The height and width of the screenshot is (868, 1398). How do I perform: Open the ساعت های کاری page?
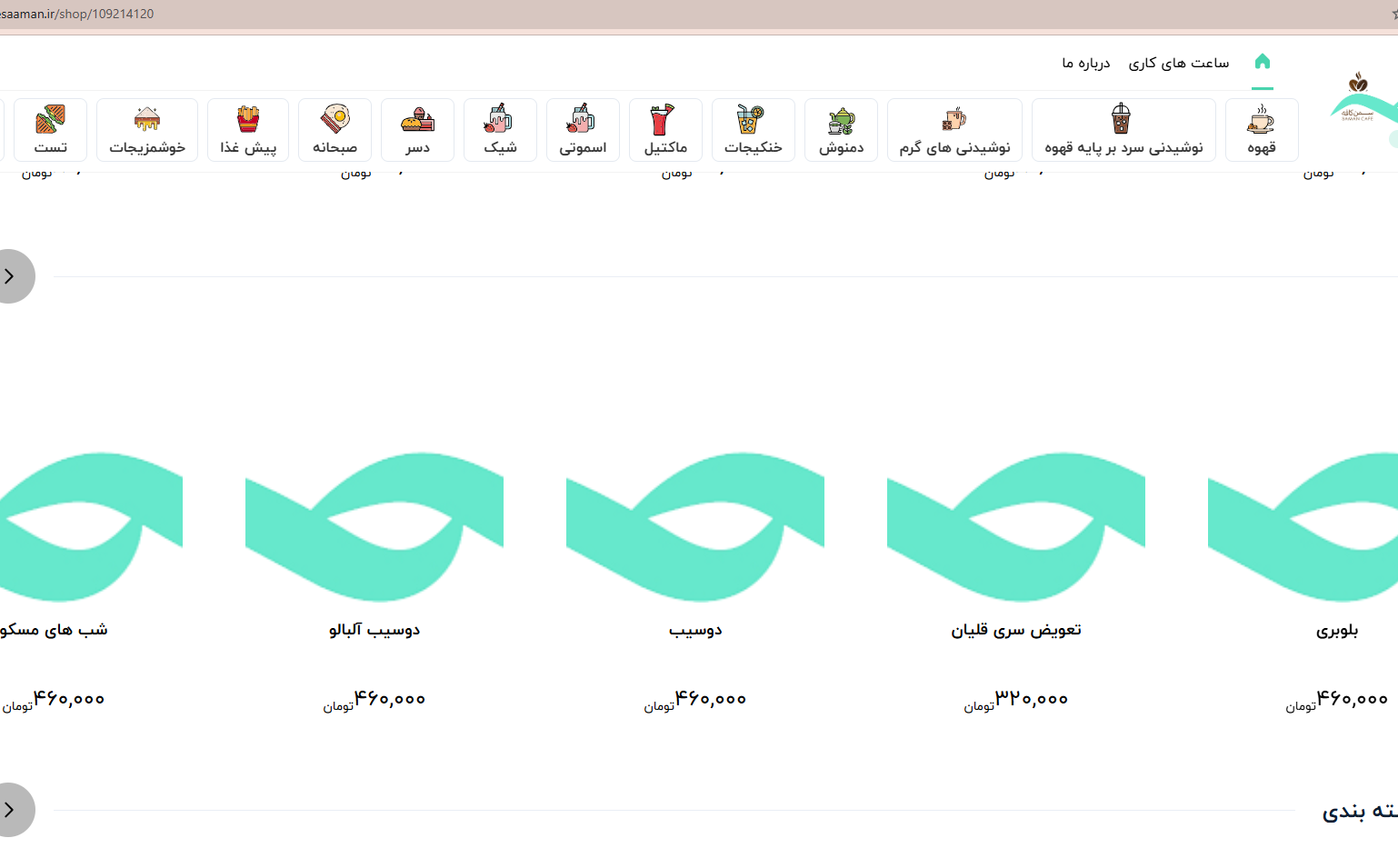(1179, 63)
